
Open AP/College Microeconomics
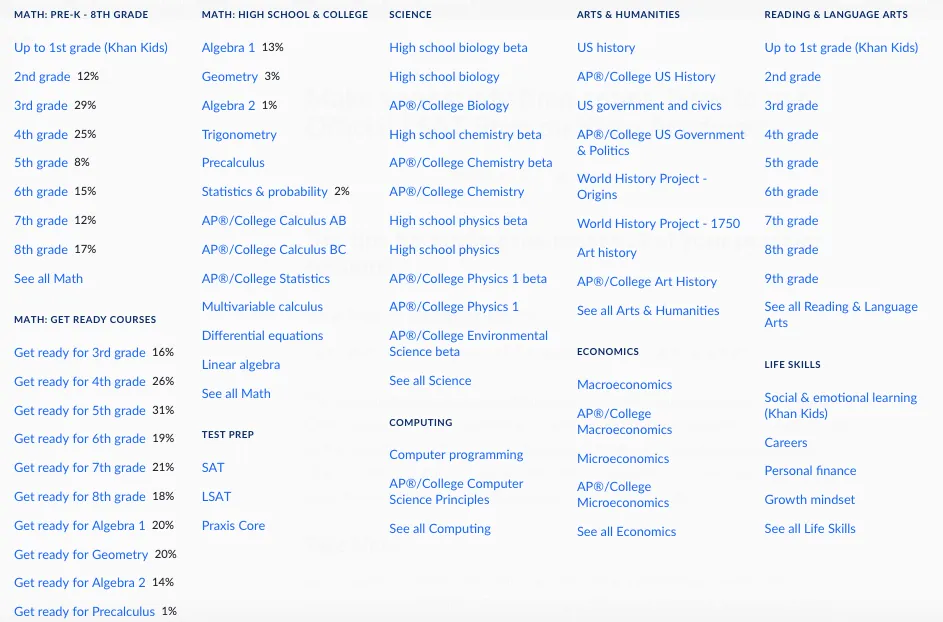[623, 494]
